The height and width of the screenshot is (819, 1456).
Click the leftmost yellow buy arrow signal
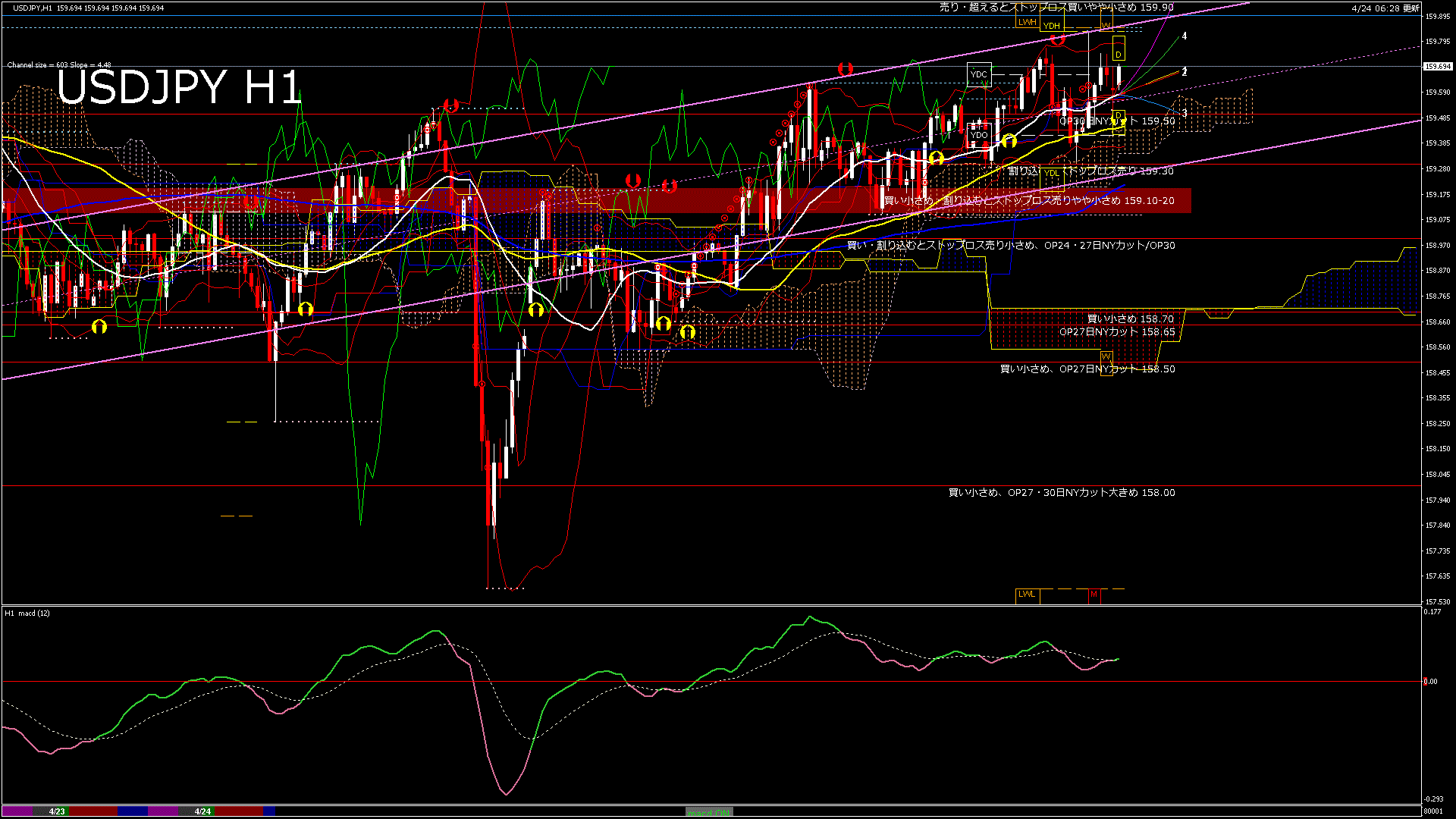click(x=99, y=327)
